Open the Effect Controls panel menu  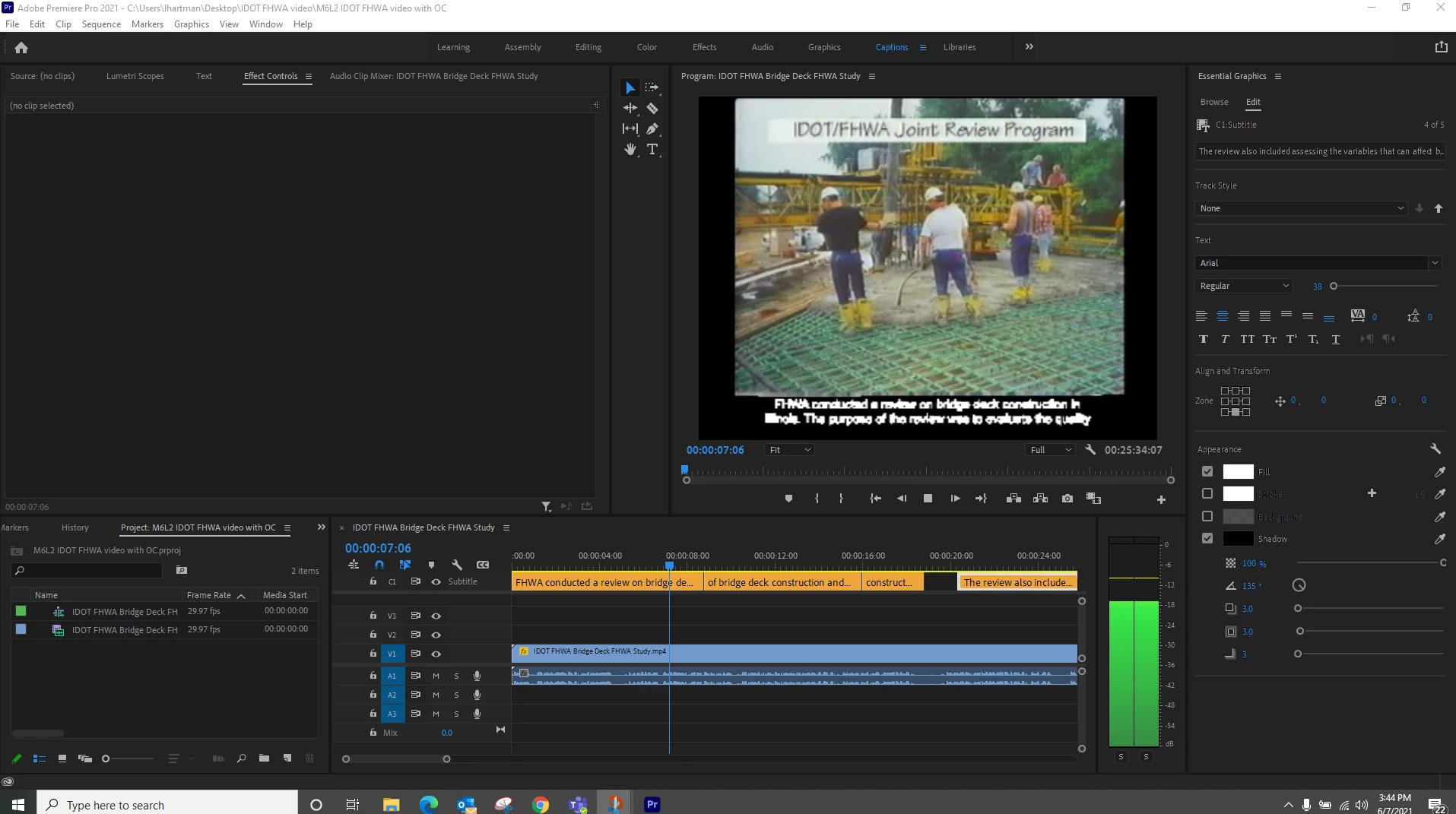coord(309,77)
